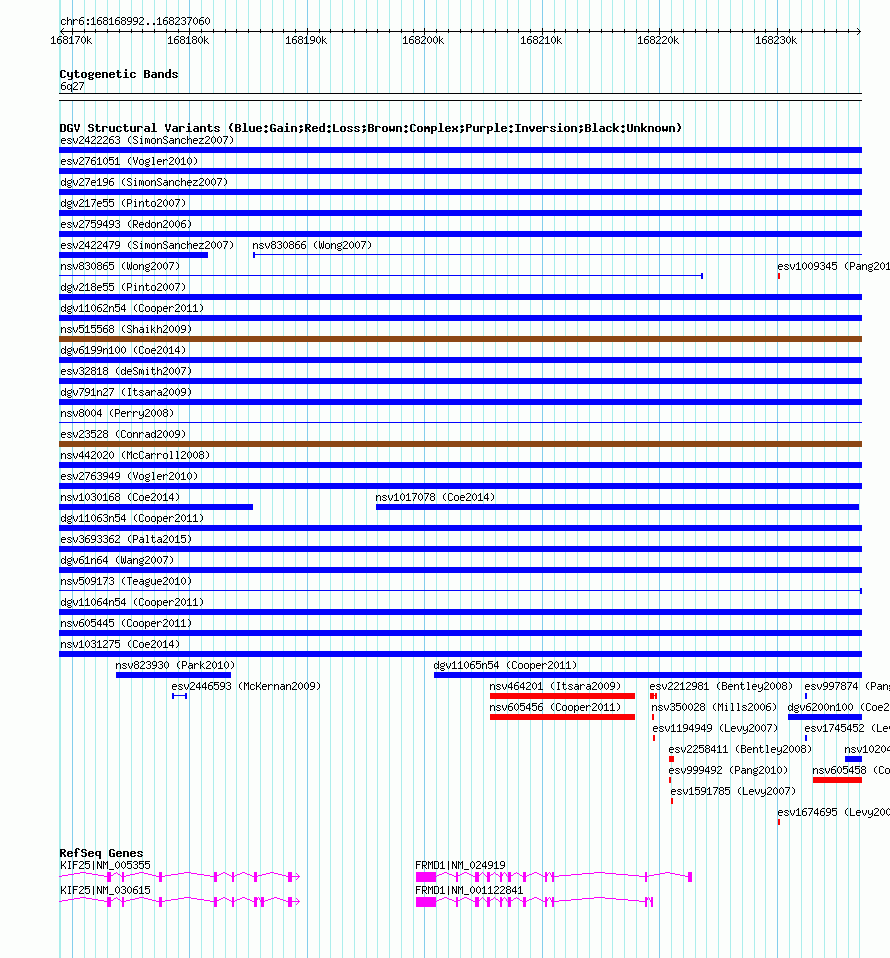Click the 168220k ruler tick label
Viewport: 890px width, 958px height.
click(658, 40)
